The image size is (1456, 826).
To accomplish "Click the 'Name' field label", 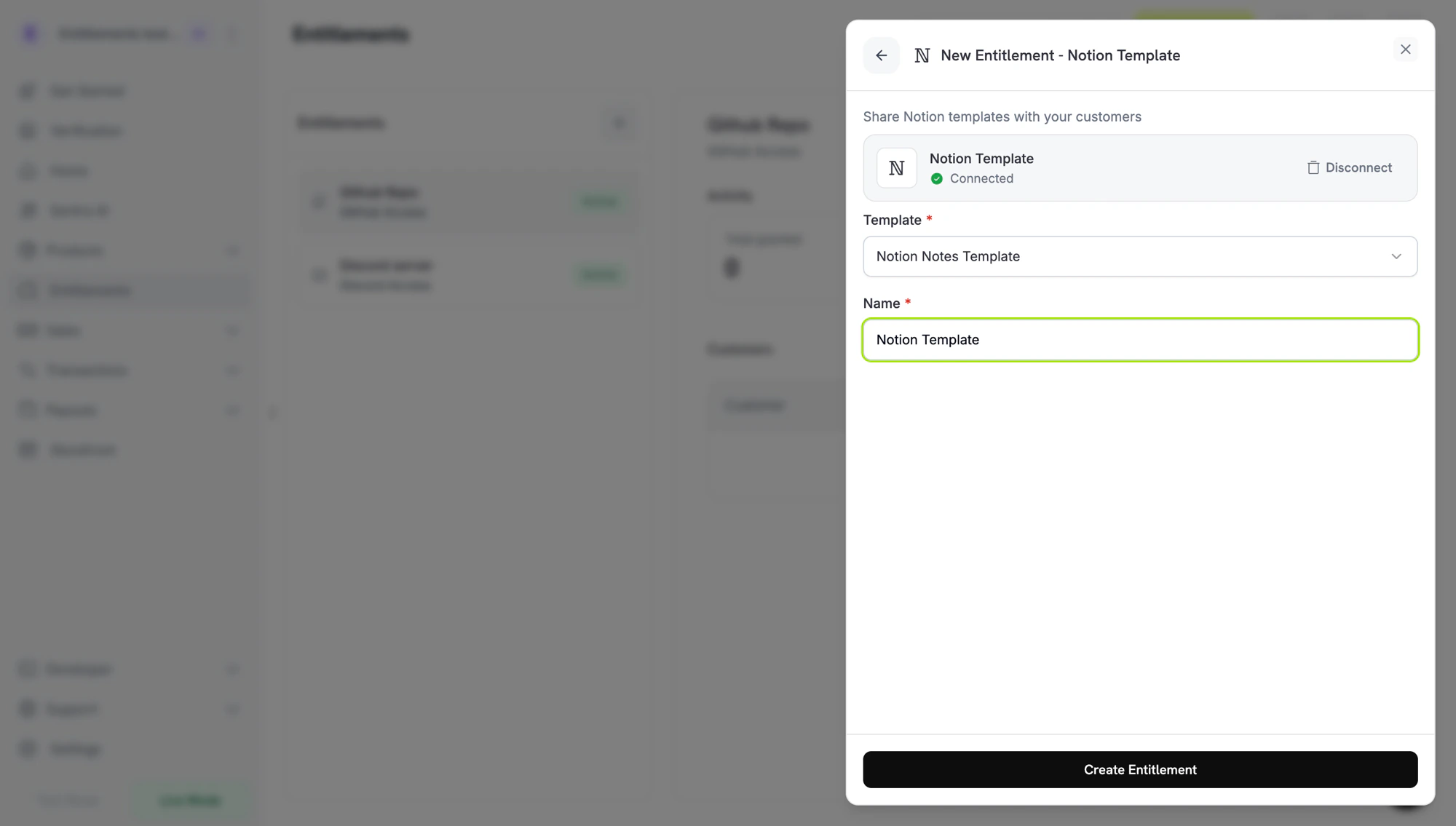I will pos(882,303).
